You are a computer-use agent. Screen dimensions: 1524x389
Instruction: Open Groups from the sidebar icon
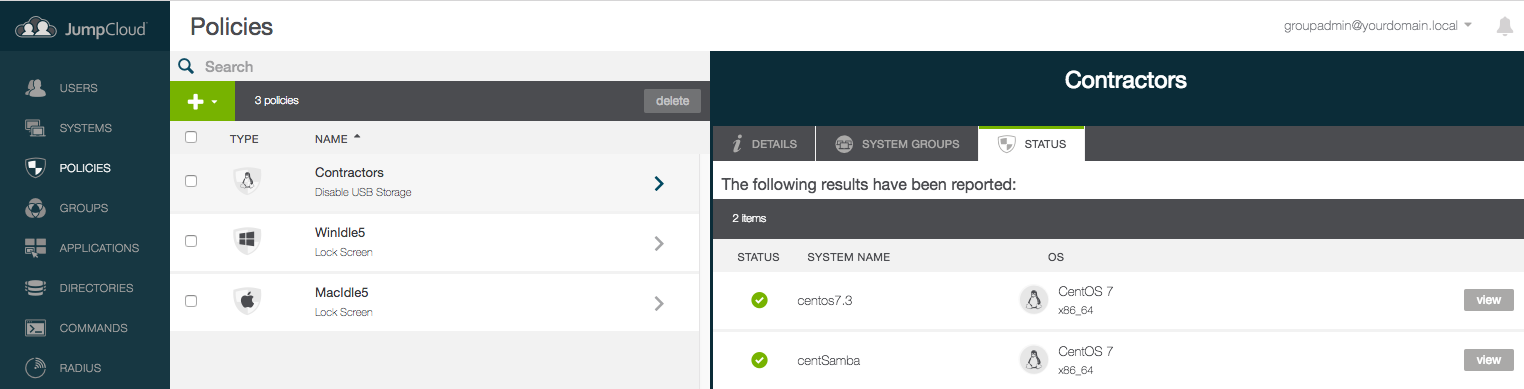(36, 208)
